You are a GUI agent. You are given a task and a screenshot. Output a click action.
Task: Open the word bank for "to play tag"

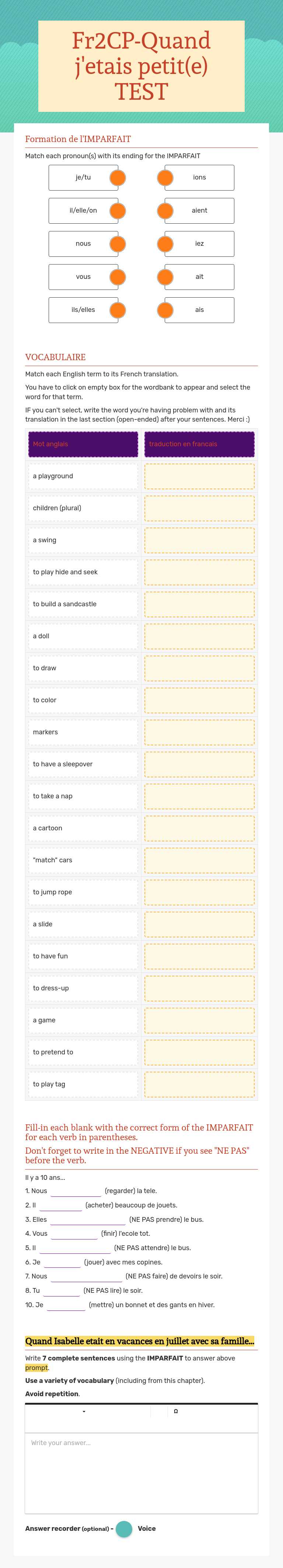click(199, 1084)
